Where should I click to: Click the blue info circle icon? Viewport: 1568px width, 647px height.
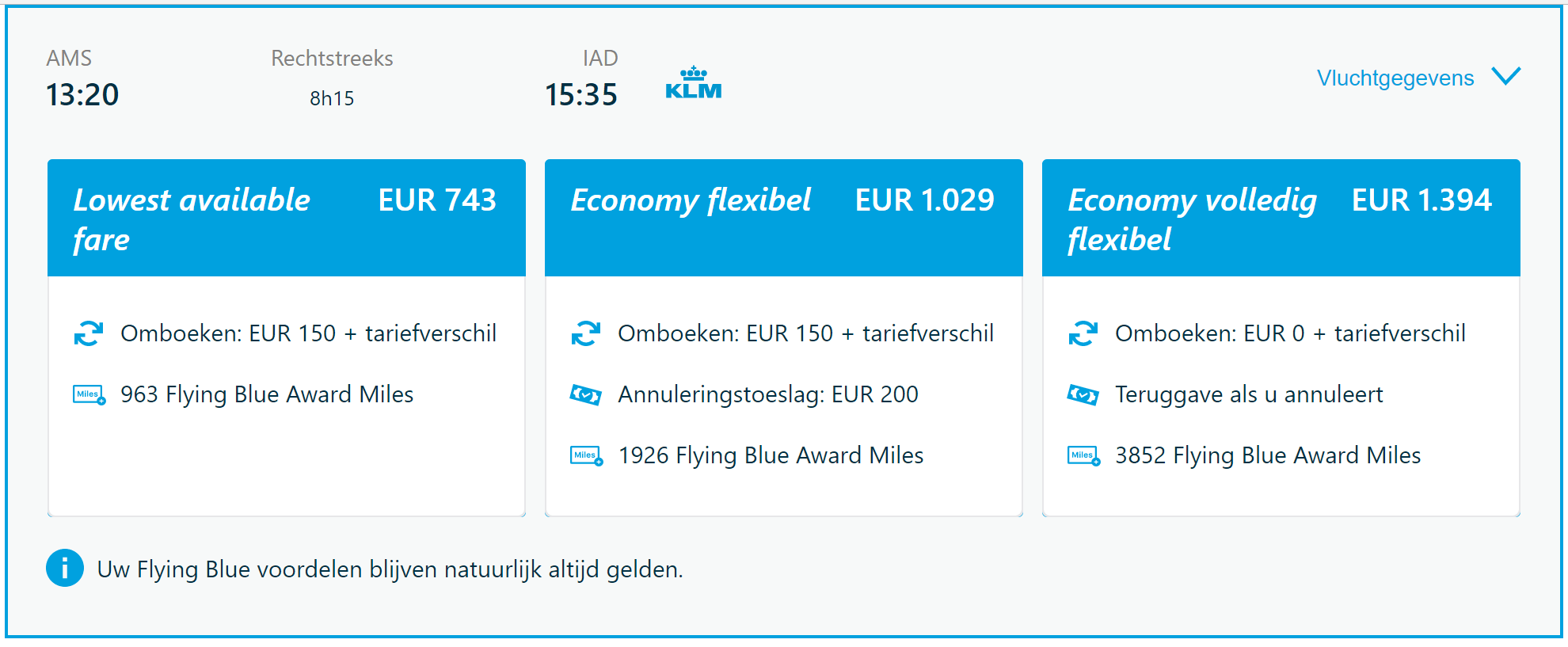pyautogui.click(x=65, y=568)
